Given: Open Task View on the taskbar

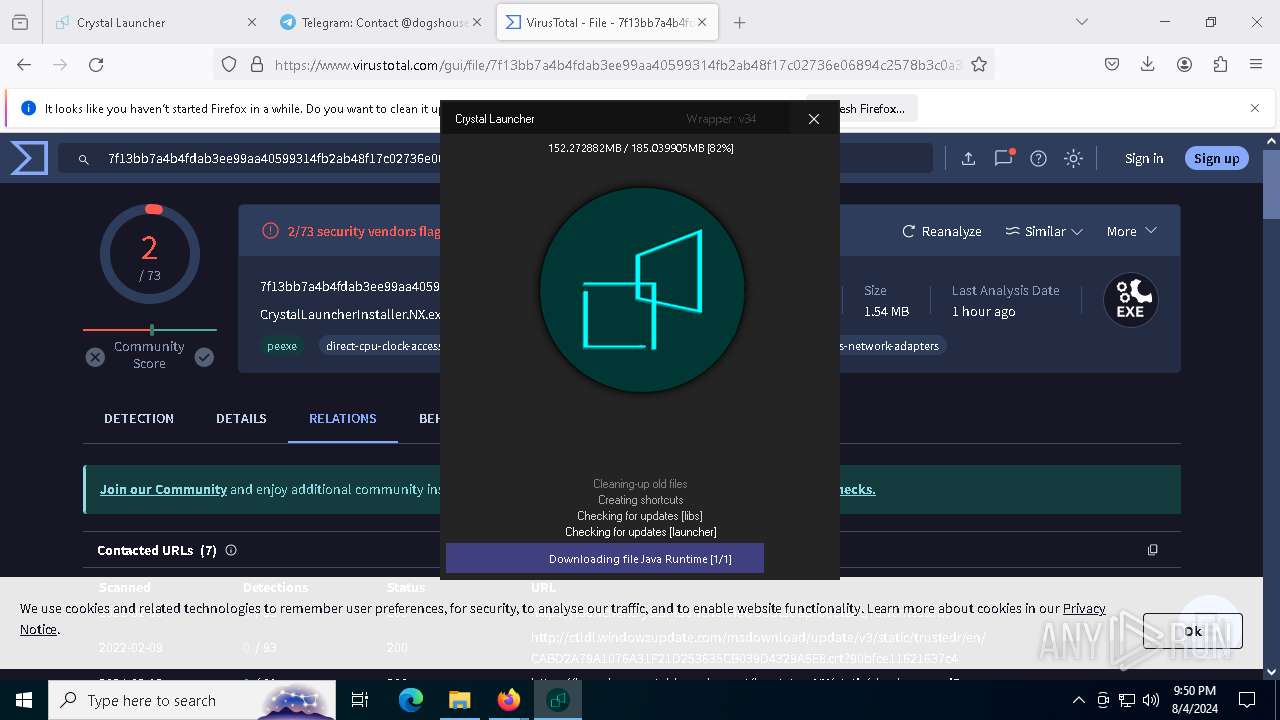Looking at the screenshot, I should (x=360, y=700).
